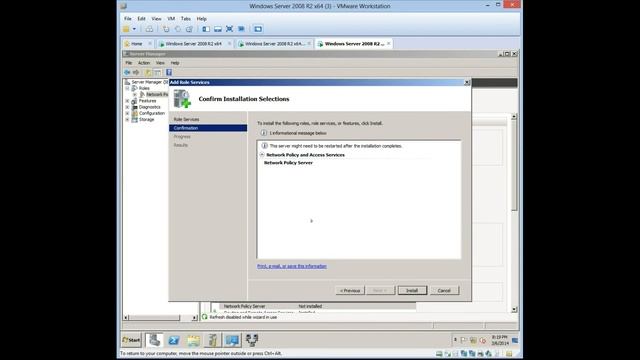Click the console tree horizontal scrollbar

point(160,318)
